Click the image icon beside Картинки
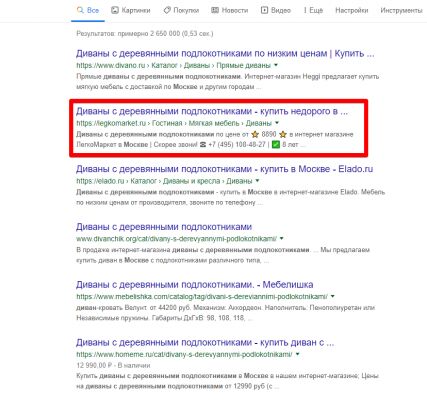This screenshot has height=400, width=427. pos(115,10)
